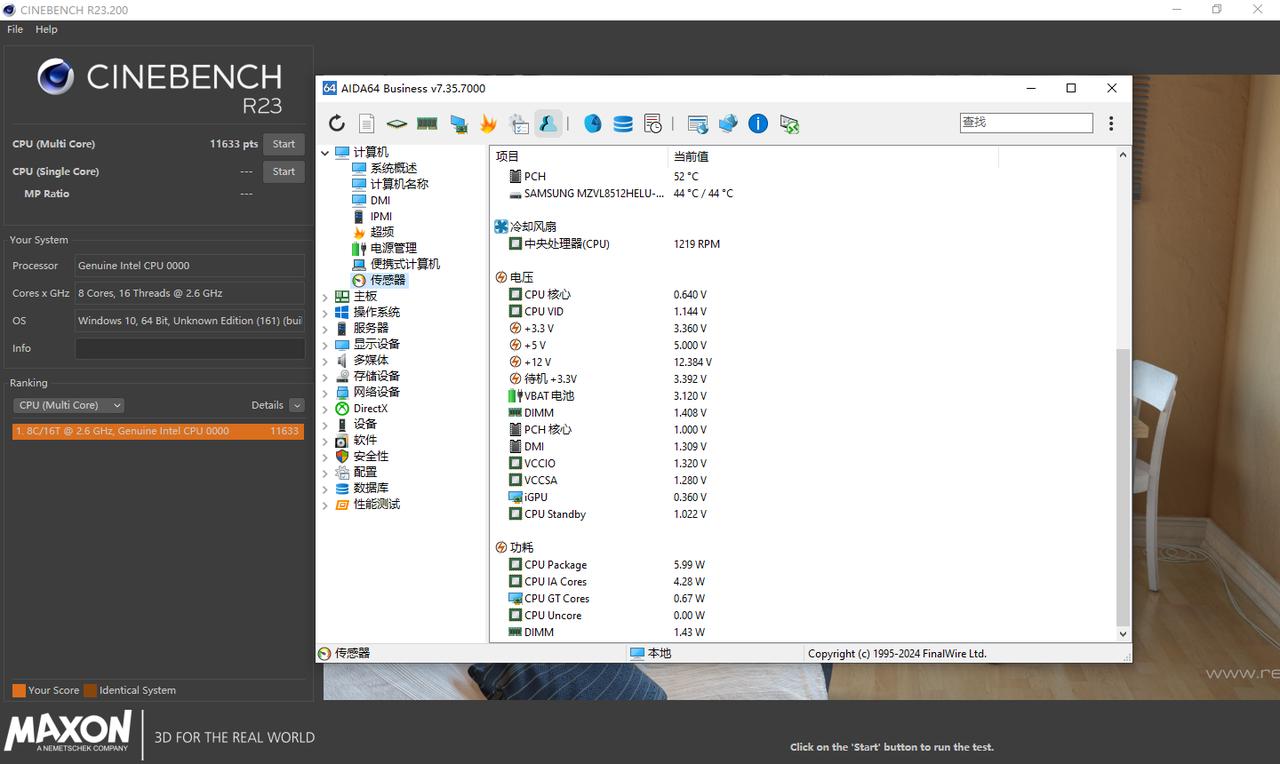Click the green arrows update toolbar icon
1280x764 pixels.
tap(789, 123)
